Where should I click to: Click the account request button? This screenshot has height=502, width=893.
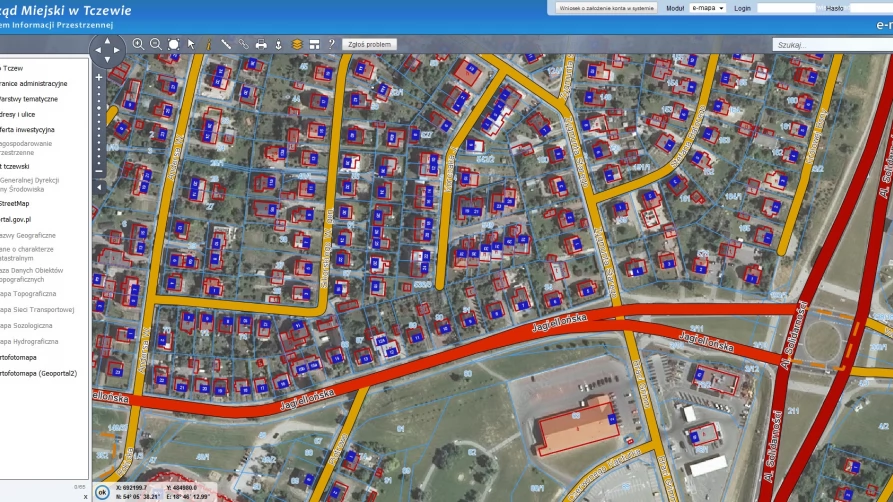pyautogui.click(x=607, y=8)
